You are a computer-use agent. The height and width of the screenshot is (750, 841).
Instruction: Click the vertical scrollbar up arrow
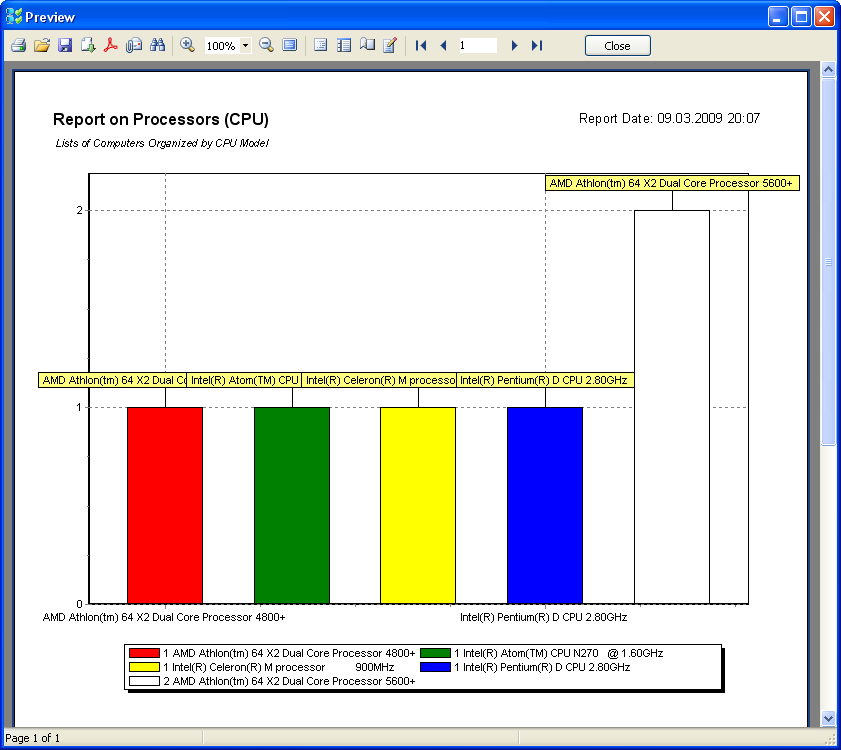828,70
